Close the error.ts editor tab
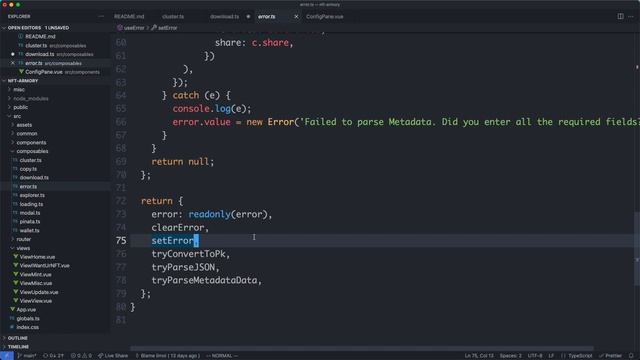The height and width of the screenshot is (360, 640). tap(296, 17)
